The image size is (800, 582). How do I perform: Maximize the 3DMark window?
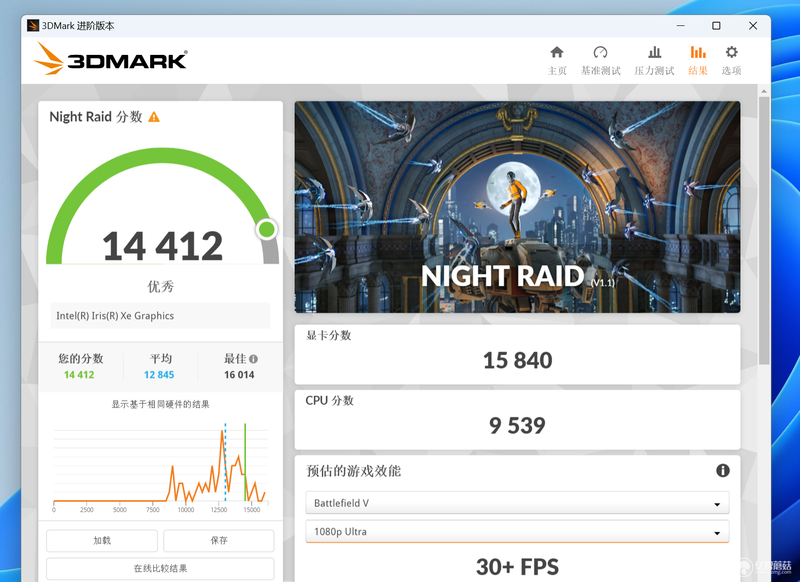click(x=716, y=26)
